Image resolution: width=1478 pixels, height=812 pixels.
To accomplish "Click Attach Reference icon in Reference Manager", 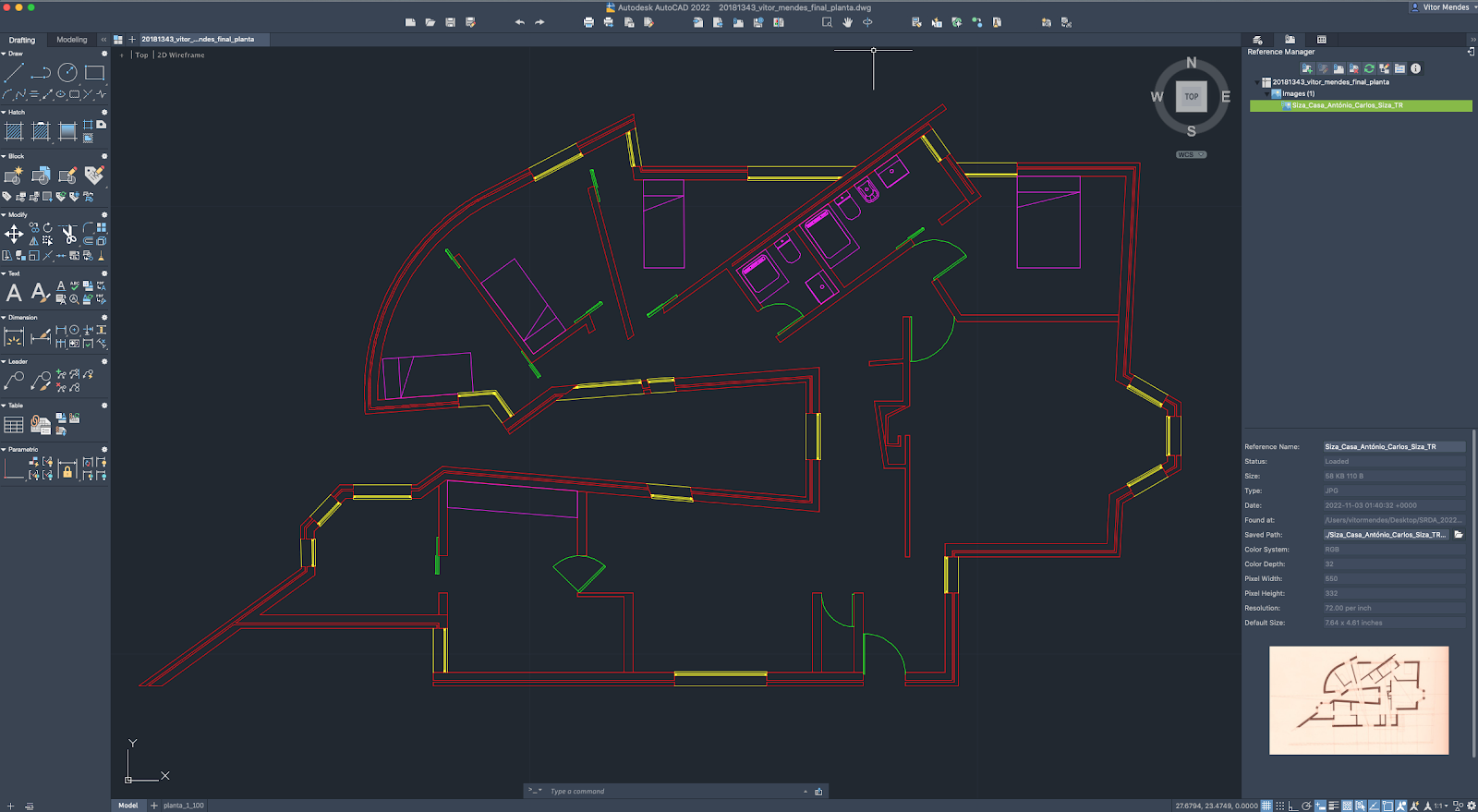I will coord(1307,68).
